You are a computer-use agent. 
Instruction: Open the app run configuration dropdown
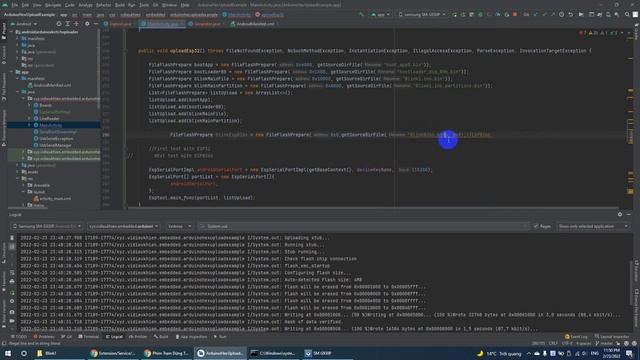click(x=380, y=15)
